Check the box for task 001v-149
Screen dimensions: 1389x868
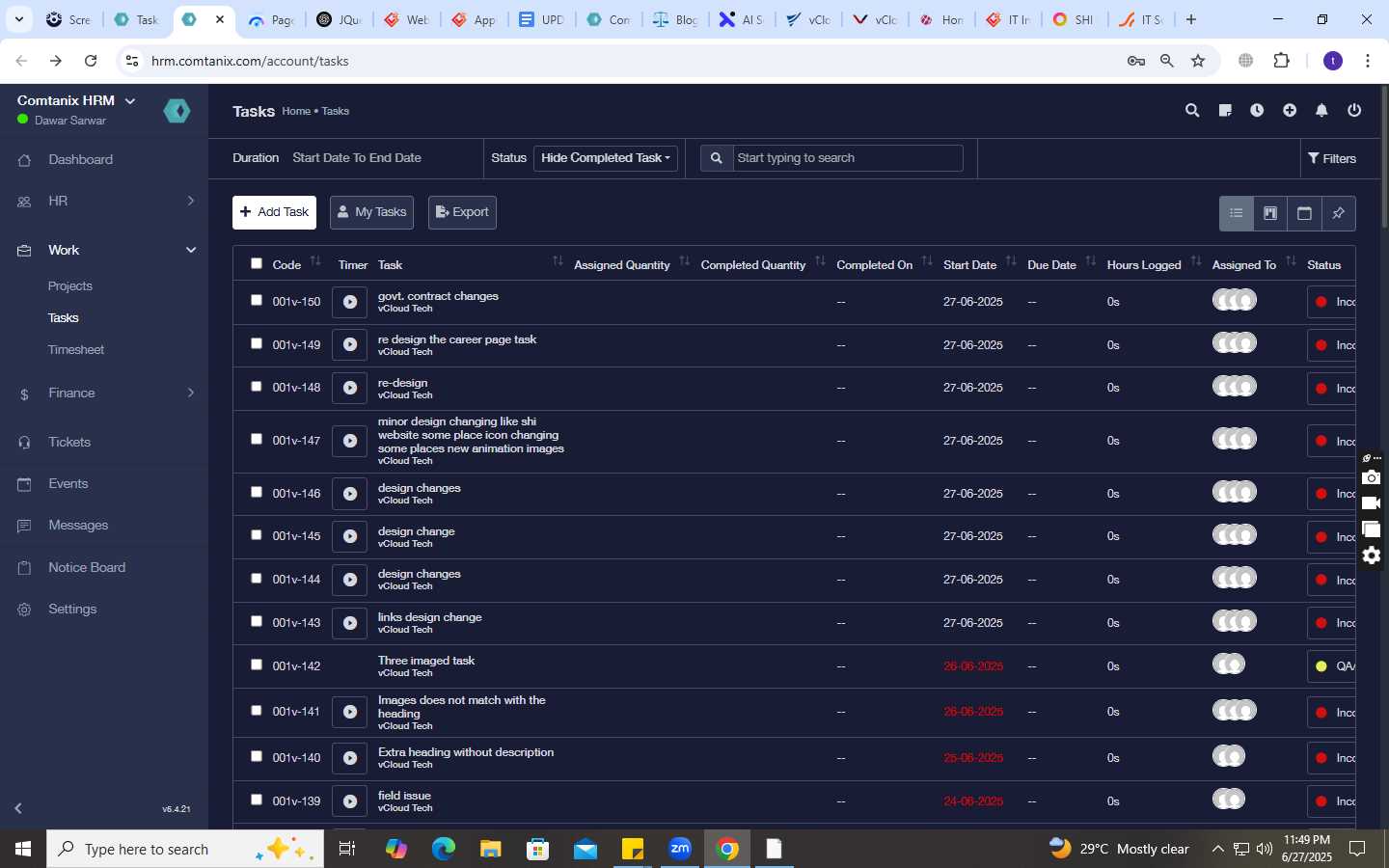point(257,343)
